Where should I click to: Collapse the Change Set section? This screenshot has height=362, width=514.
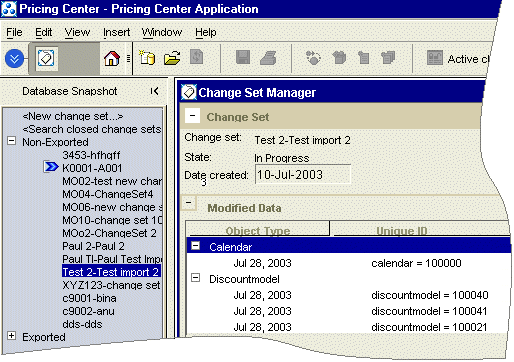192,116
